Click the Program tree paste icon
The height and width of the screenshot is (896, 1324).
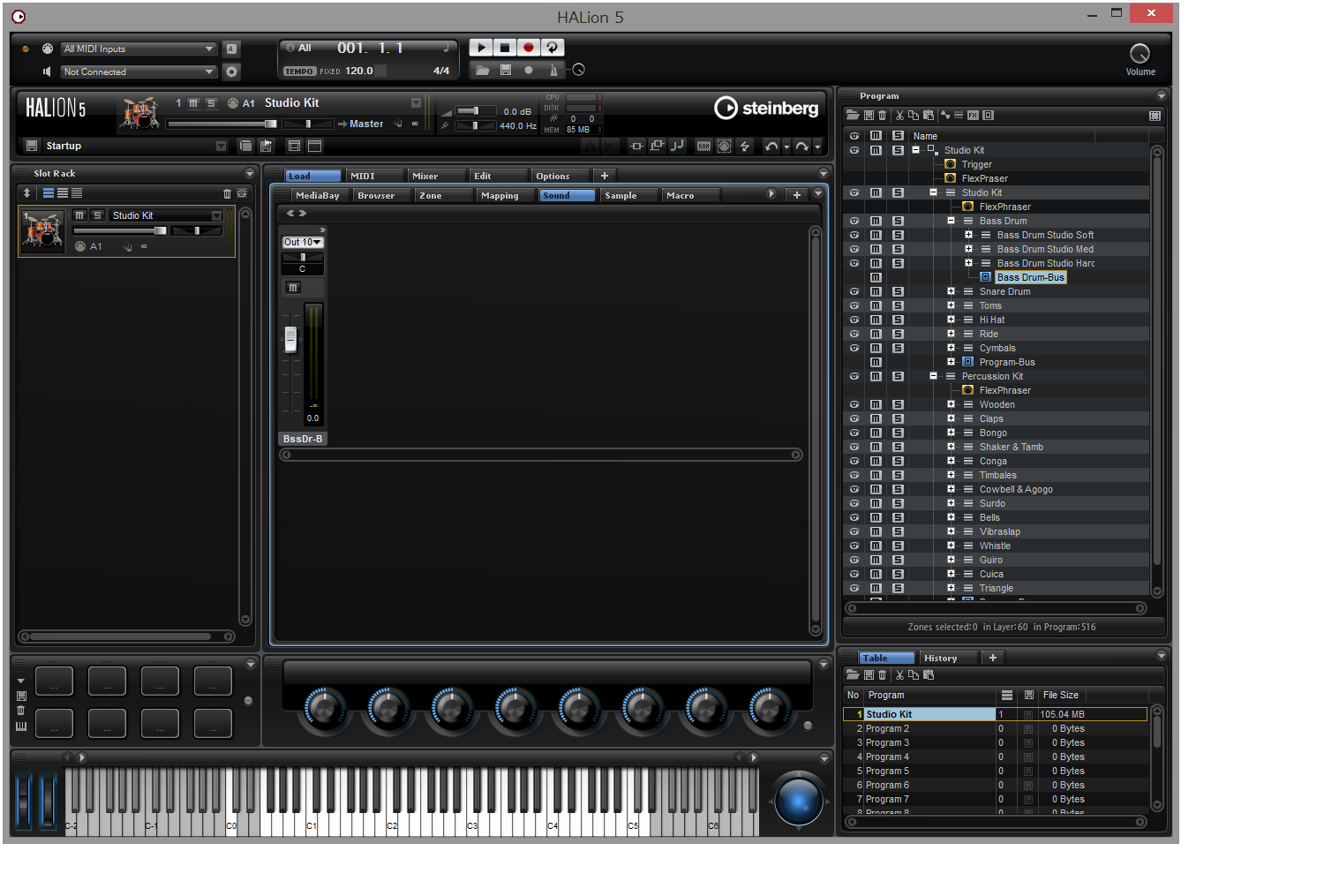tap(929, 116)
